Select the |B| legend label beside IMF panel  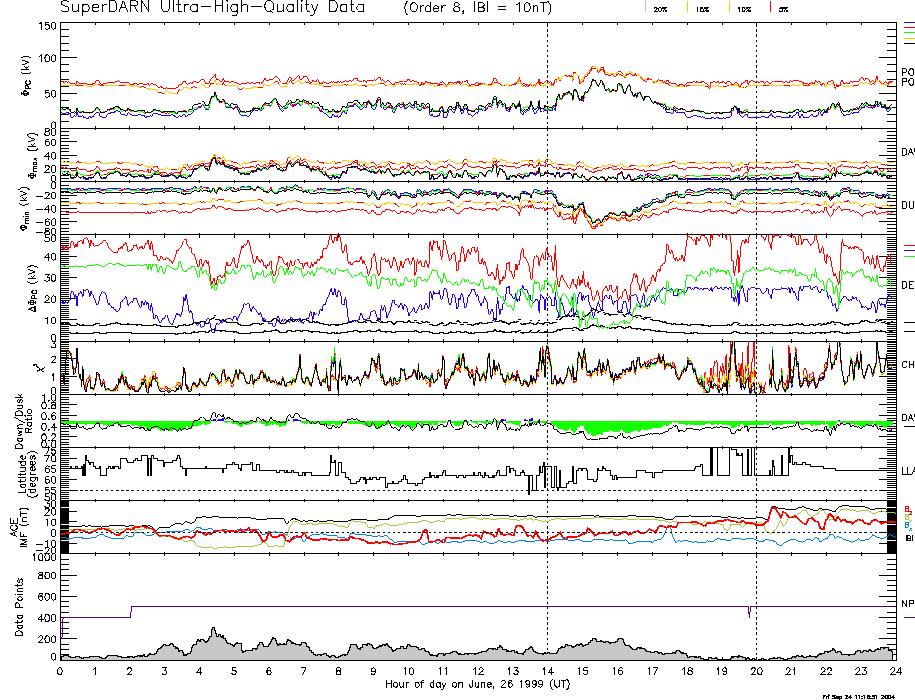909,538
